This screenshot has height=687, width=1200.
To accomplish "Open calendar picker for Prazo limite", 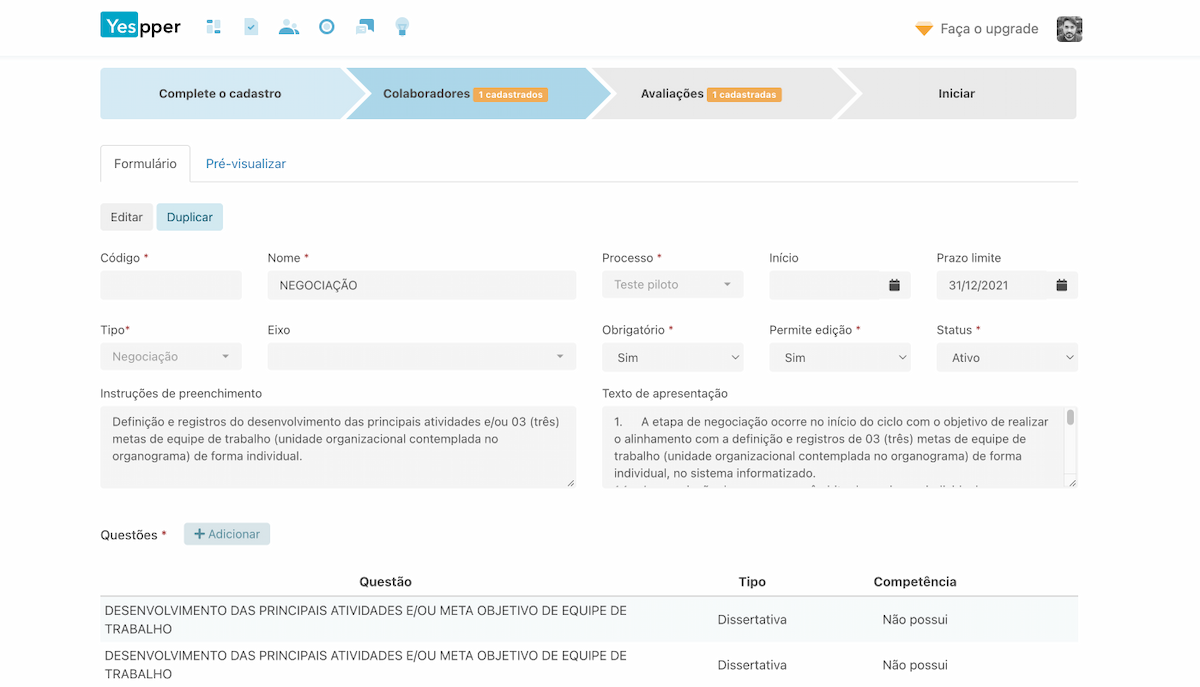I will click(x=1061, y=285).
